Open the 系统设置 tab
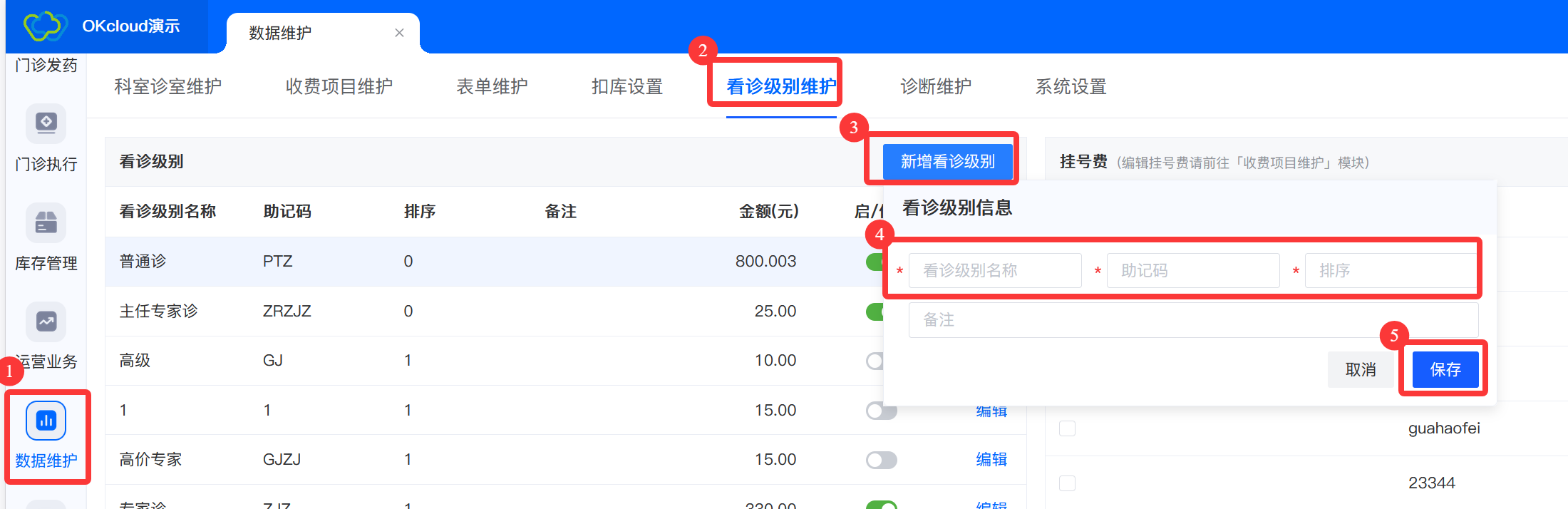 (1071, 87)
